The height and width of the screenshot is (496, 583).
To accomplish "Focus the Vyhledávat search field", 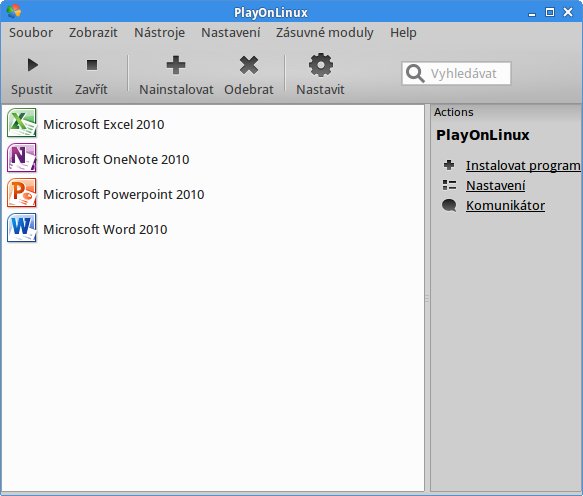I will (456, 73).
